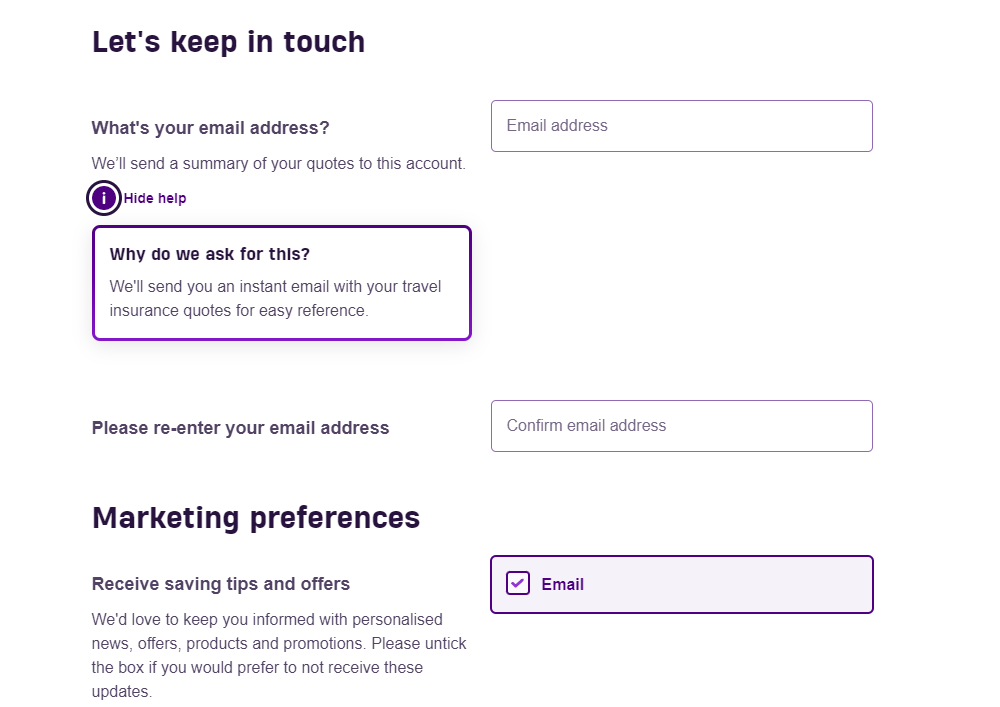The height and width of the screenshot is (707, 1000).
Task: Click the empty right side of the Email option box
Action: click(x=760, y=584)
